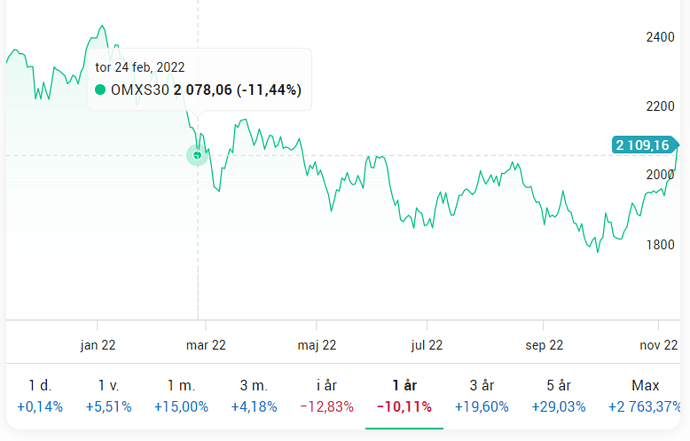This screenshot has width=690, height=441.
Task: Click the 2 109,16 current price label
Action: [642, 146]
